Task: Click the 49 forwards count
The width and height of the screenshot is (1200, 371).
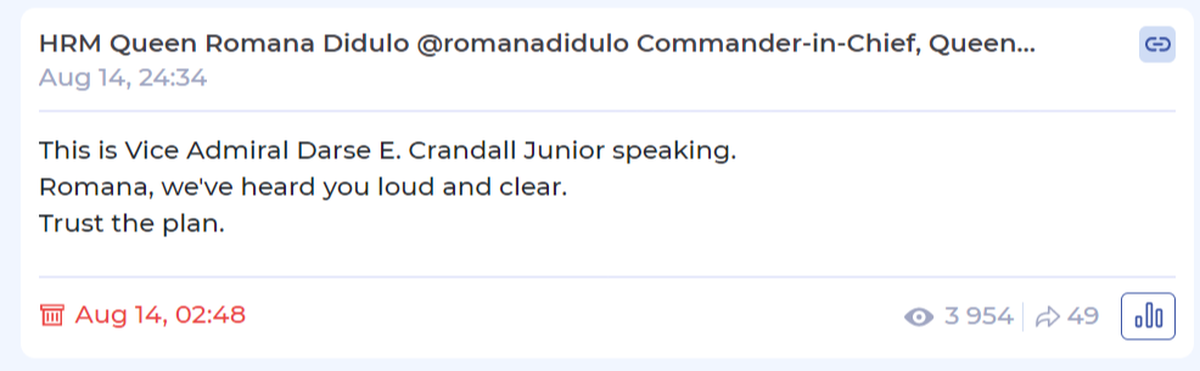Action: [1083, 317]
